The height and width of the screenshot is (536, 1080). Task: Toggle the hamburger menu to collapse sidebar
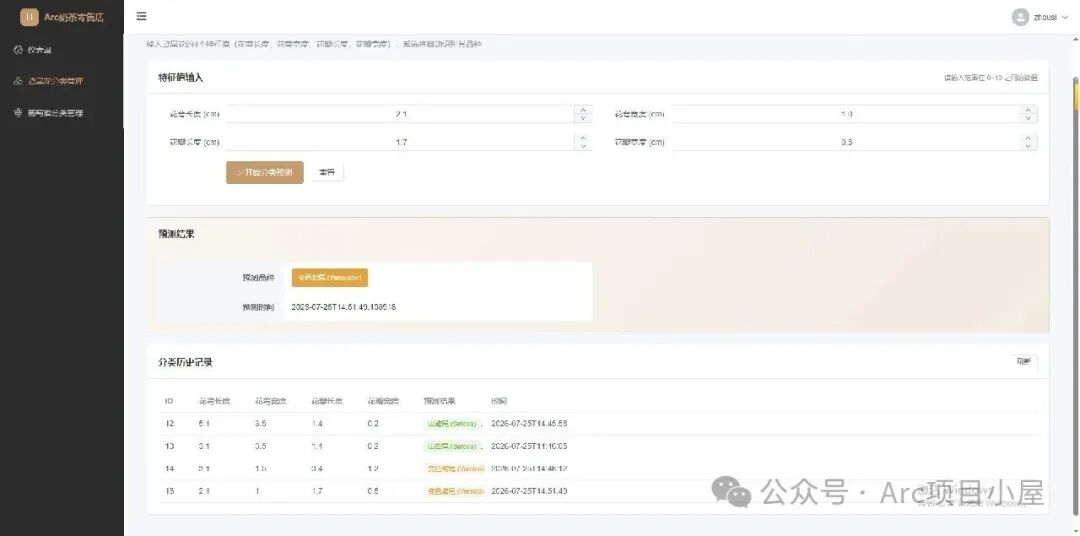click(141, 16)
